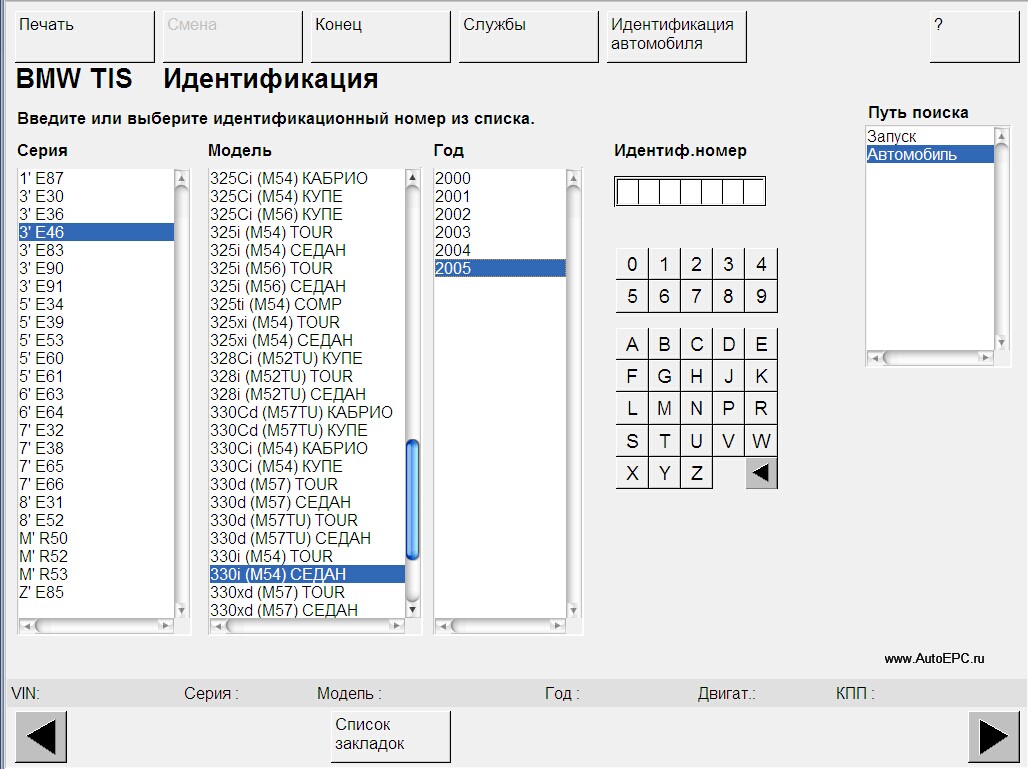Click Серия list horizontal scroll left arrow
Screen dimensions: 1028x769
point(27,626)
